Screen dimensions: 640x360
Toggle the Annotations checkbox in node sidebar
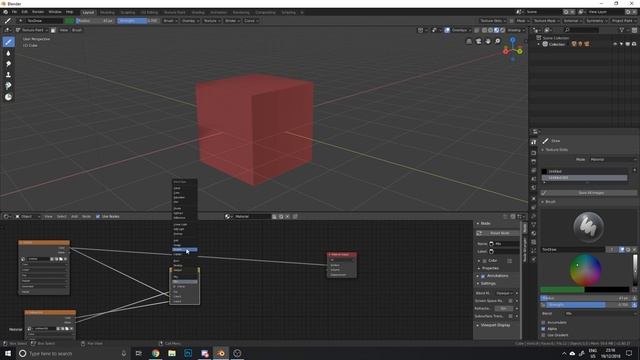483,276
